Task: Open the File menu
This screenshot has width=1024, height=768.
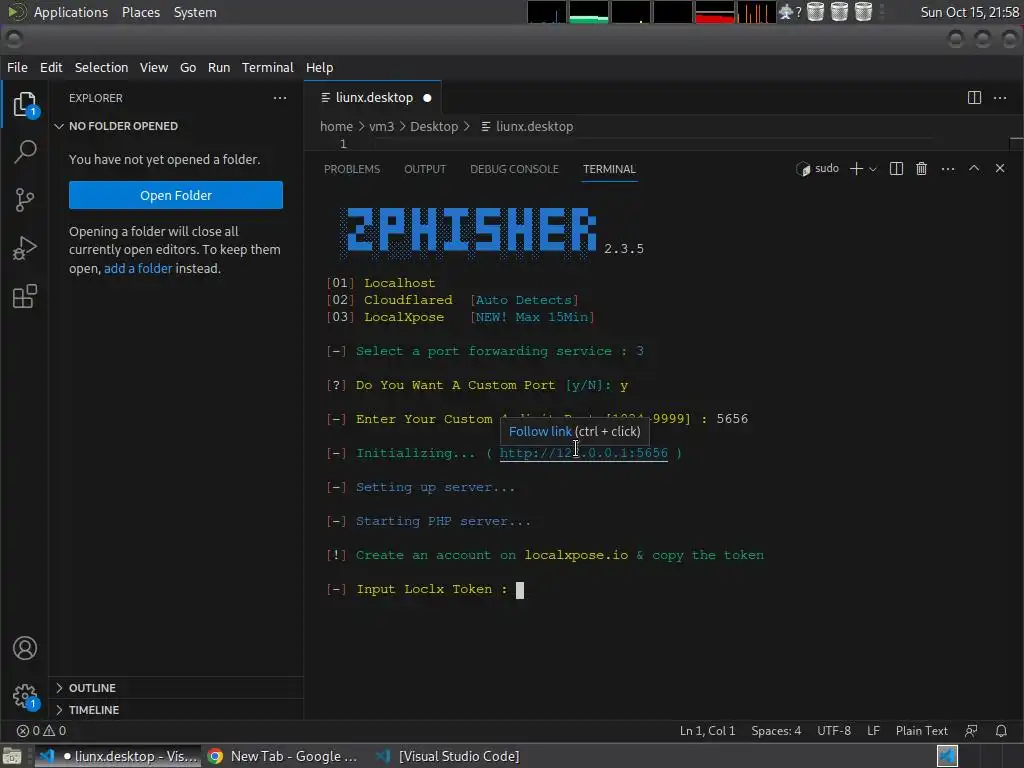Action: [17, 67]
